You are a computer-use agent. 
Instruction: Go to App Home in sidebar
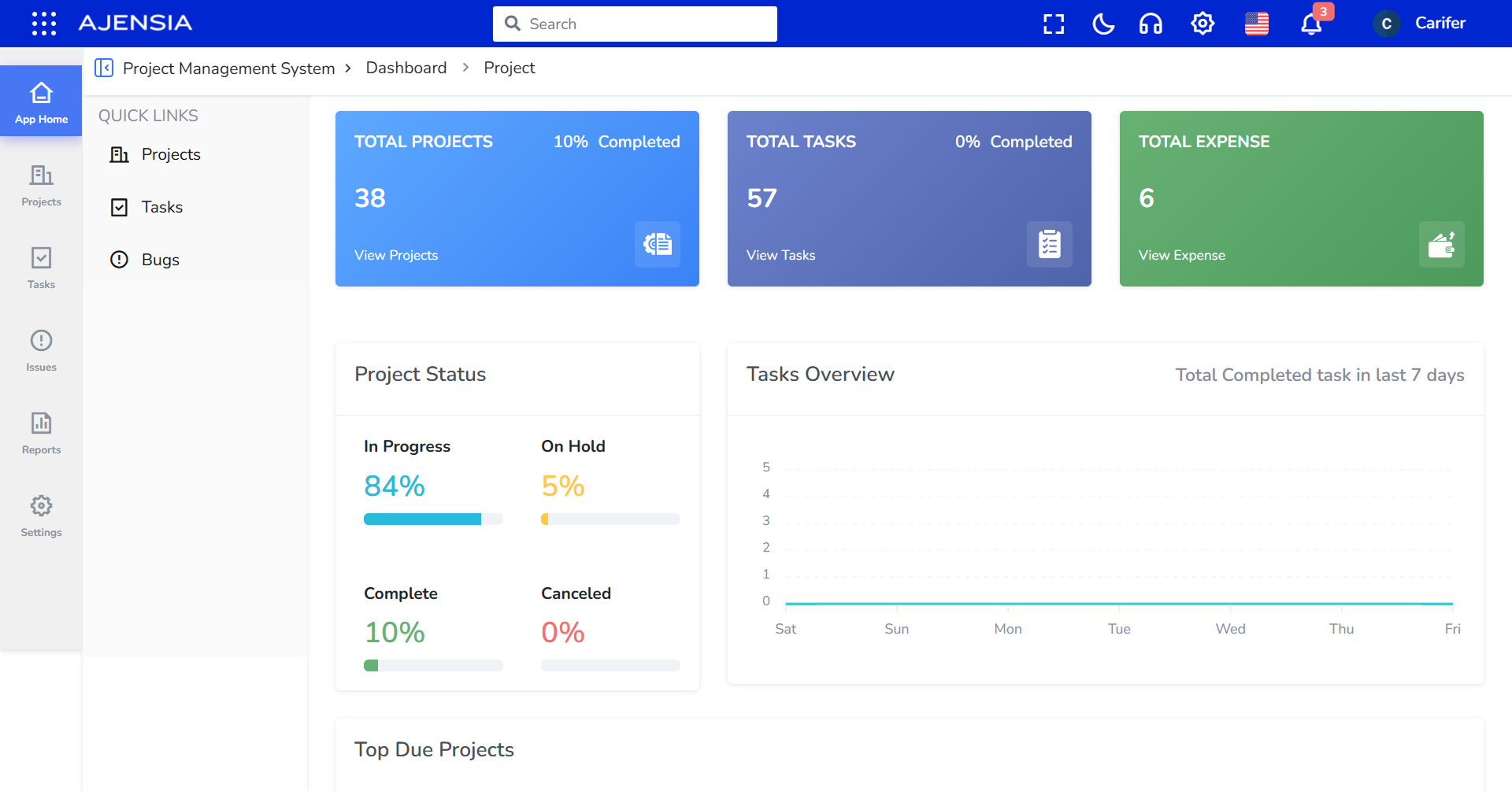[x=41, y=102]
